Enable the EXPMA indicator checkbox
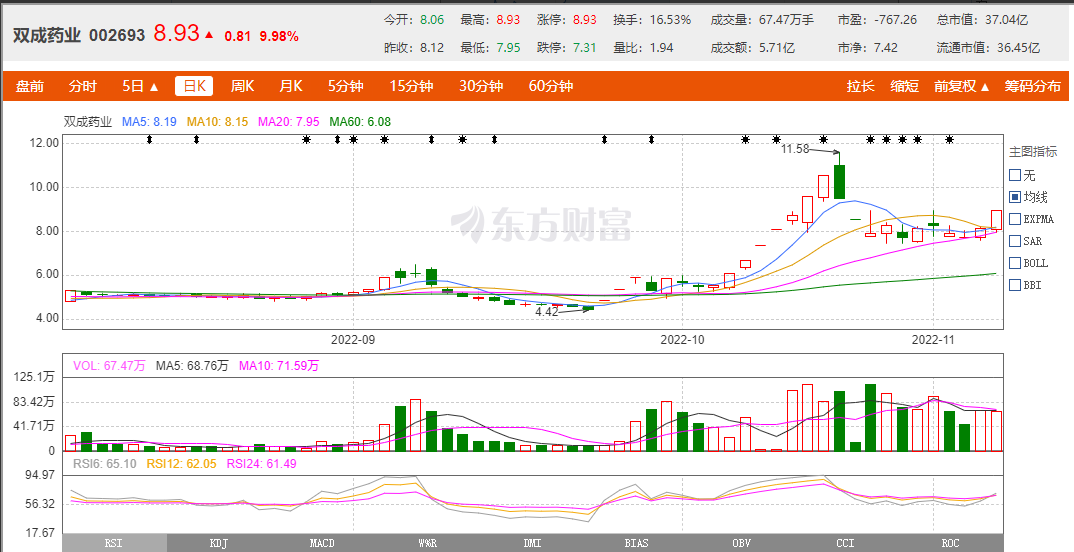The height and width of the screenshot is (552, 1074). click(1015, 219)
